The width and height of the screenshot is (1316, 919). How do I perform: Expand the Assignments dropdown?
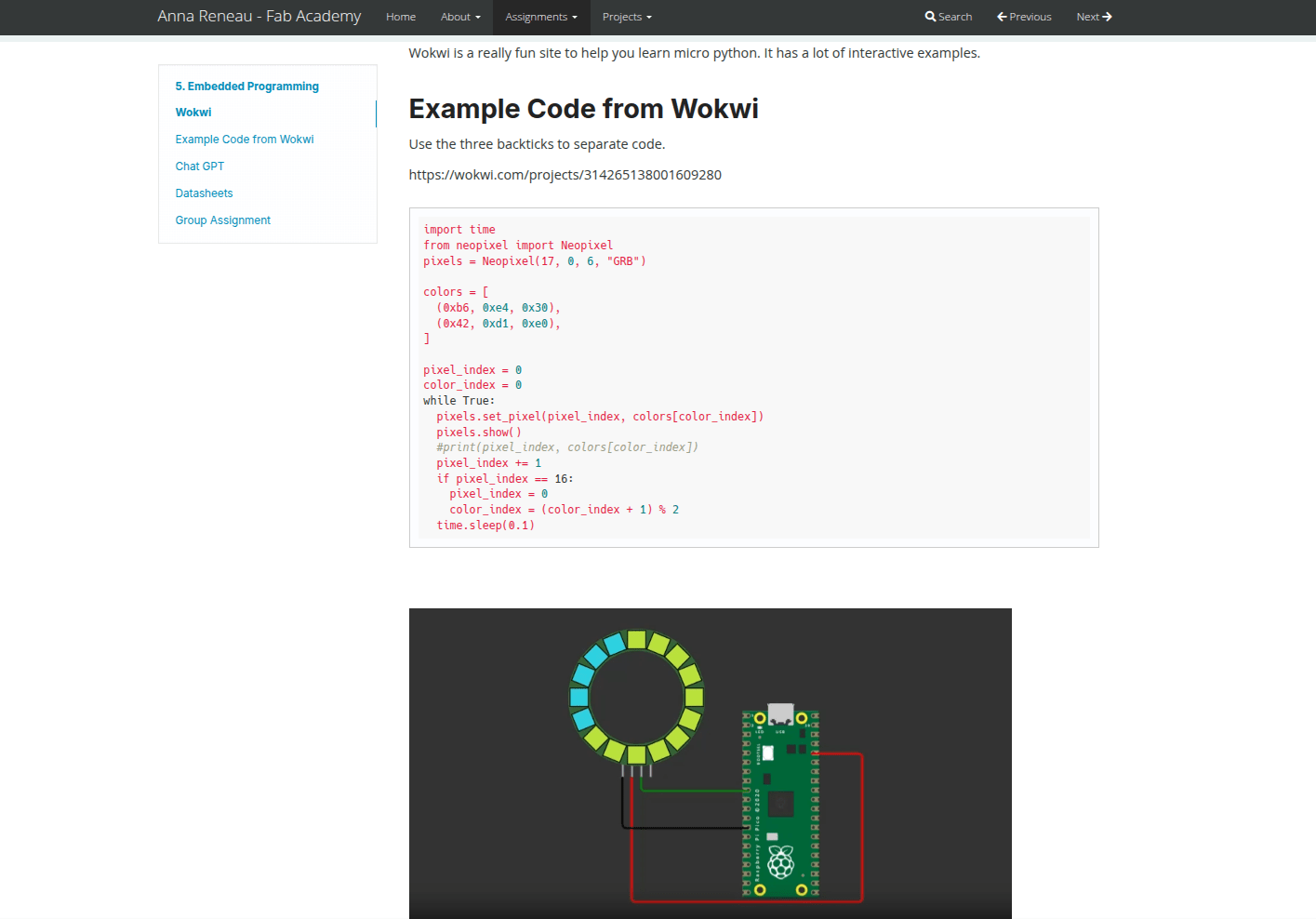tap(541, 17)
